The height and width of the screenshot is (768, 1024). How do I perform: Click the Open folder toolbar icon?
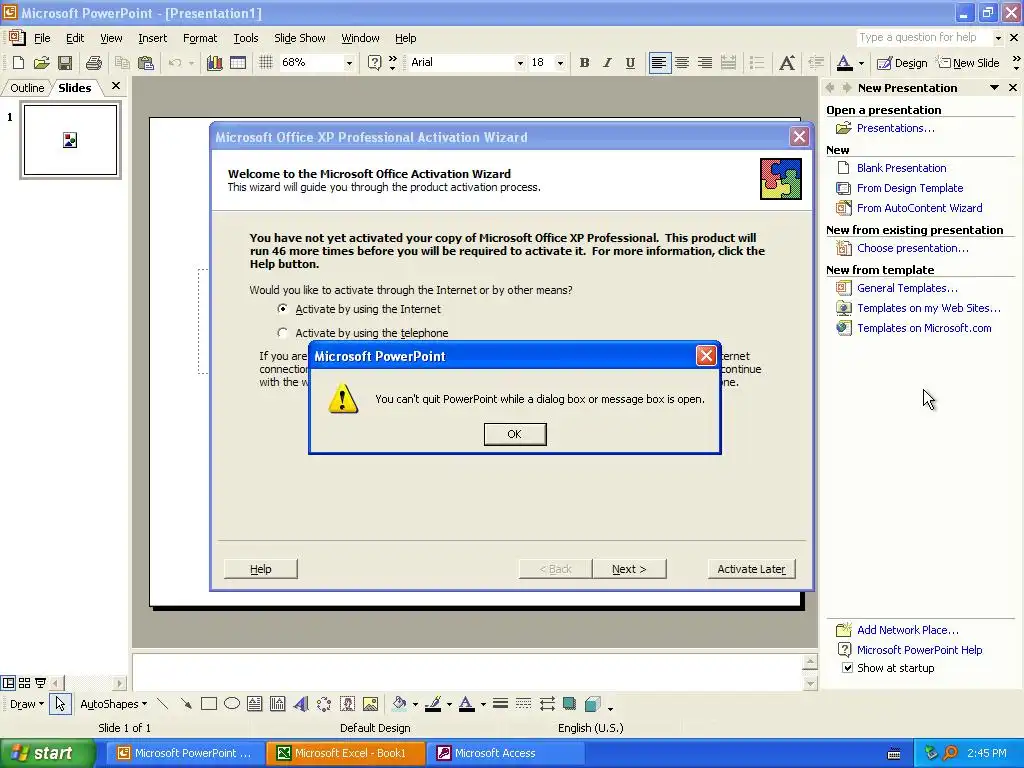pos(42,63)
